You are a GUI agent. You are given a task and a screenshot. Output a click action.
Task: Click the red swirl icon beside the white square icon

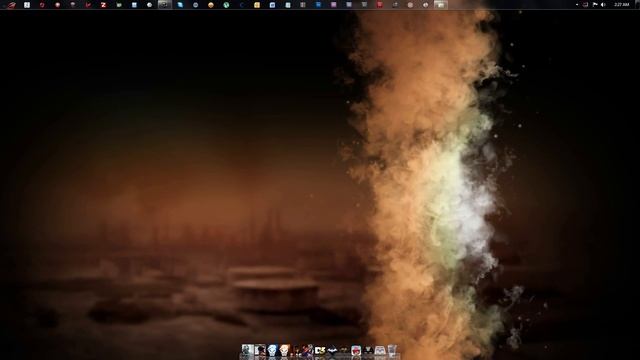pos(42,5)
